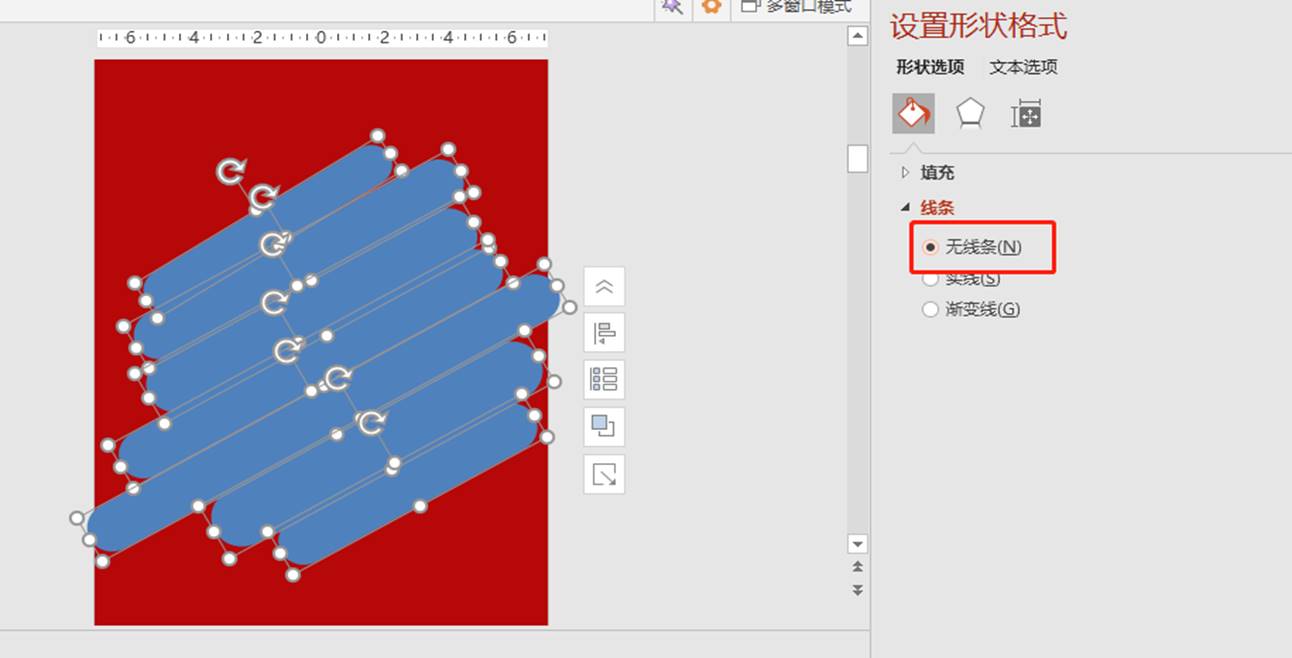Jump to next slide with double-down arrow

857,590
